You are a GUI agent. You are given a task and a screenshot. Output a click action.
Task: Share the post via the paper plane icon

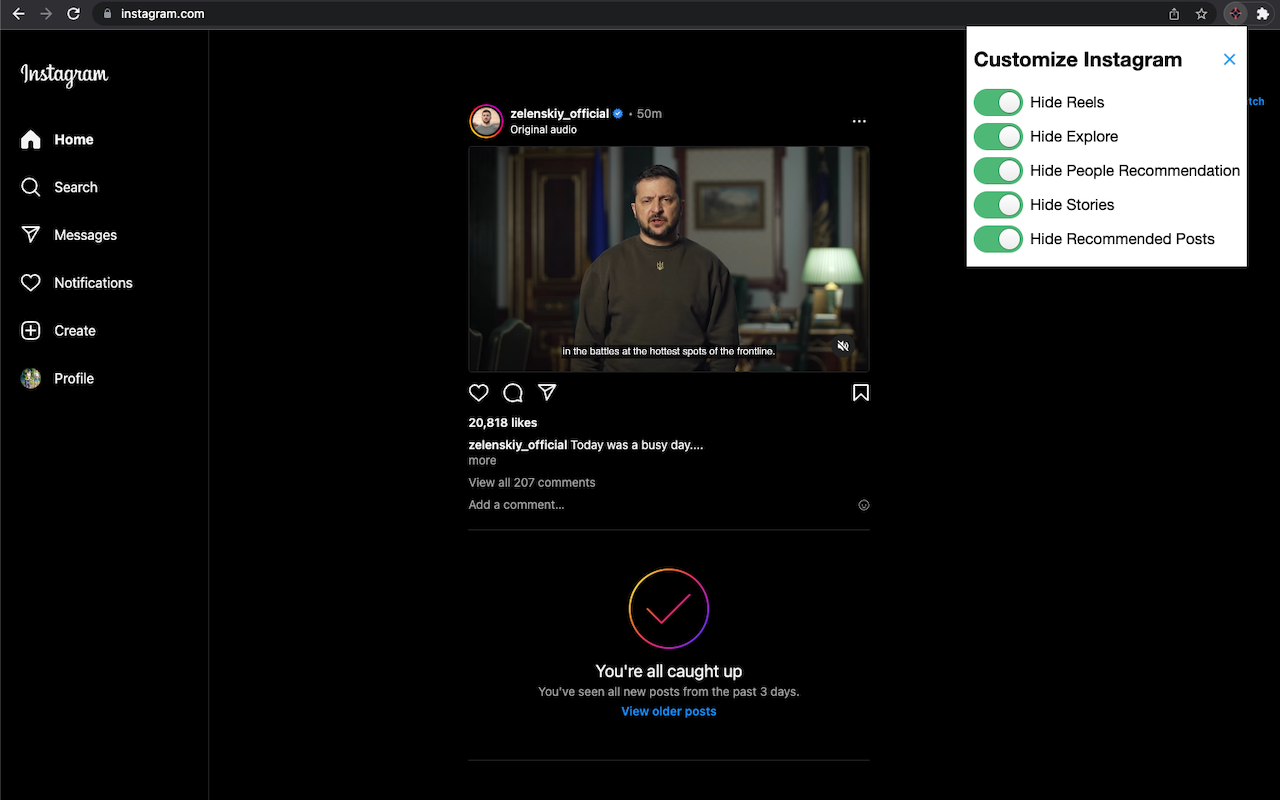[546, 392]
